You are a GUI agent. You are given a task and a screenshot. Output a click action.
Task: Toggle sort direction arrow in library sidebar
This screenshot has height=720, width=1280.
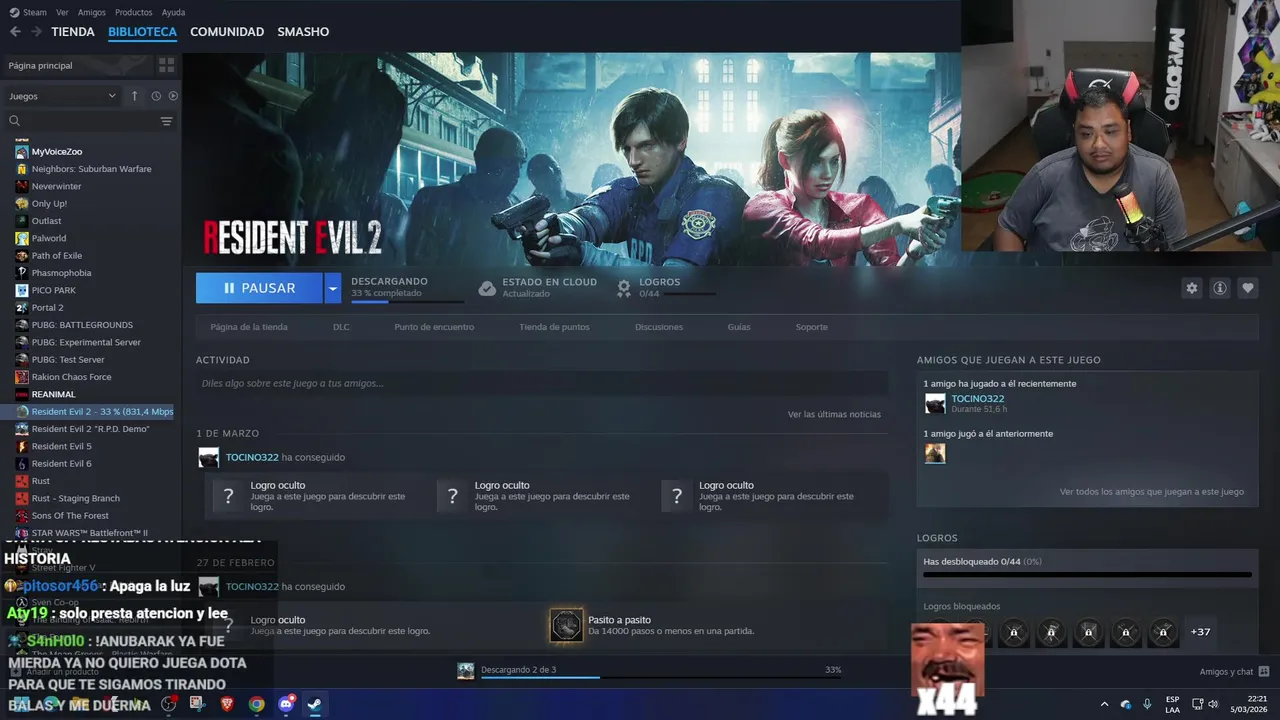click(x=135, y=96)
